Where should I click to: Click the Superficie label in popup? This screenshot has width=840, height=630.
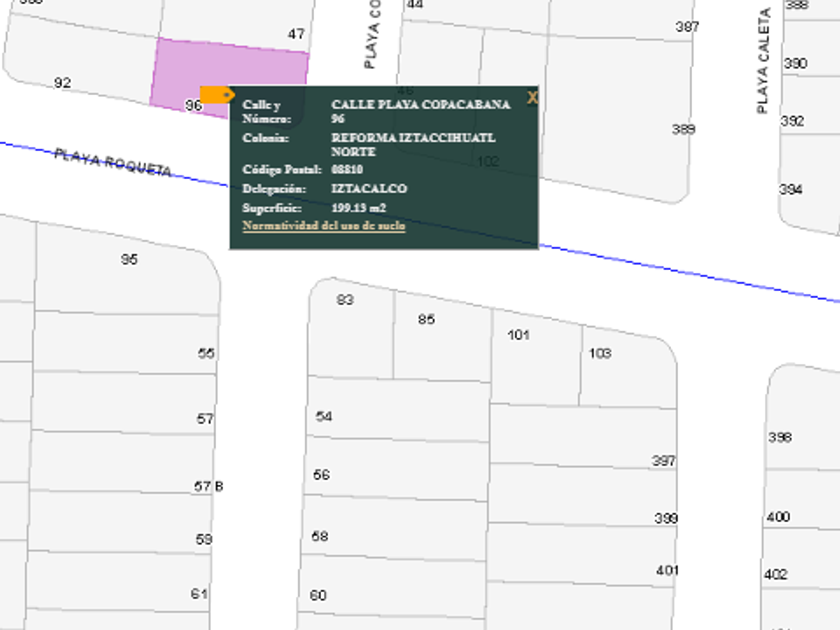272,208
